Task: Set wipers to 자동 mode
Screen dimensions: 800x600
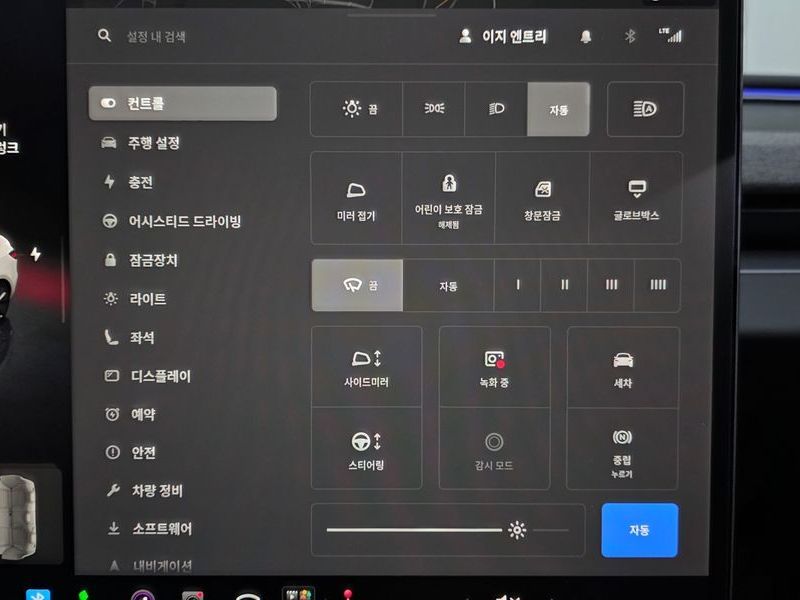Action: [448, 286]
